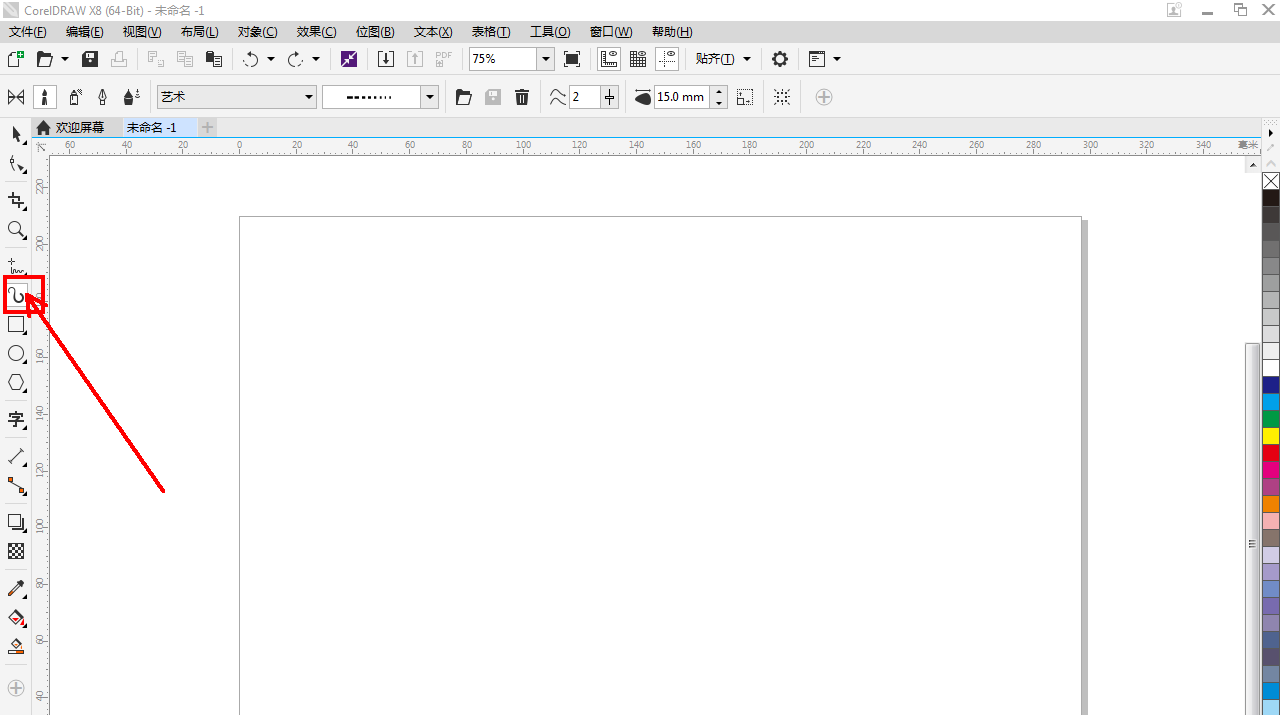Select the Pick (arrow) tool

point(16,134)
